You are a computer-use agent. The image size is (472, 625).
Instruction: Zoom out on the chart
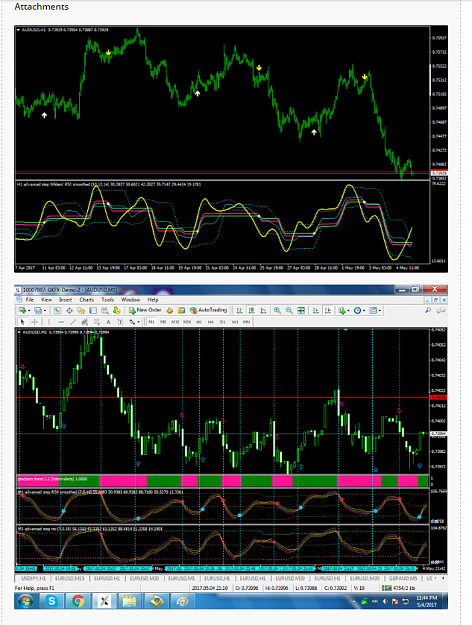point(289,310)
